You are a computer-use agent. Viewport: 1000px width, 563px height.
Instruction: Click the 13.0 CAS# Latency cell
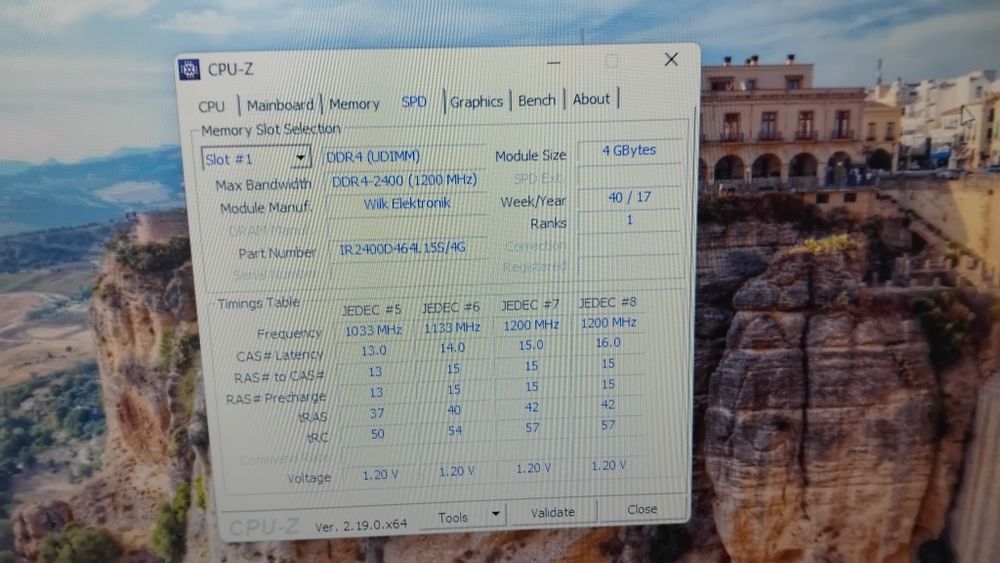374,351
